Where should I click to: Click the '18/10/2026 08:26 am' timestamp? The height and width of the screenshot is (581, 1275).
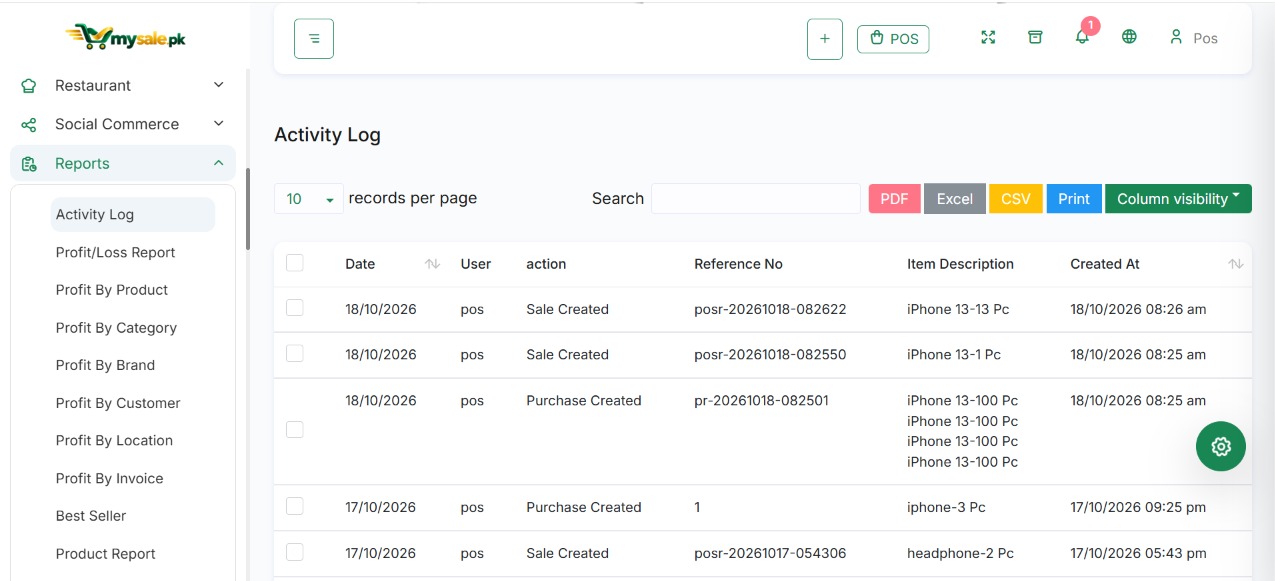(x=1138, y=309)
